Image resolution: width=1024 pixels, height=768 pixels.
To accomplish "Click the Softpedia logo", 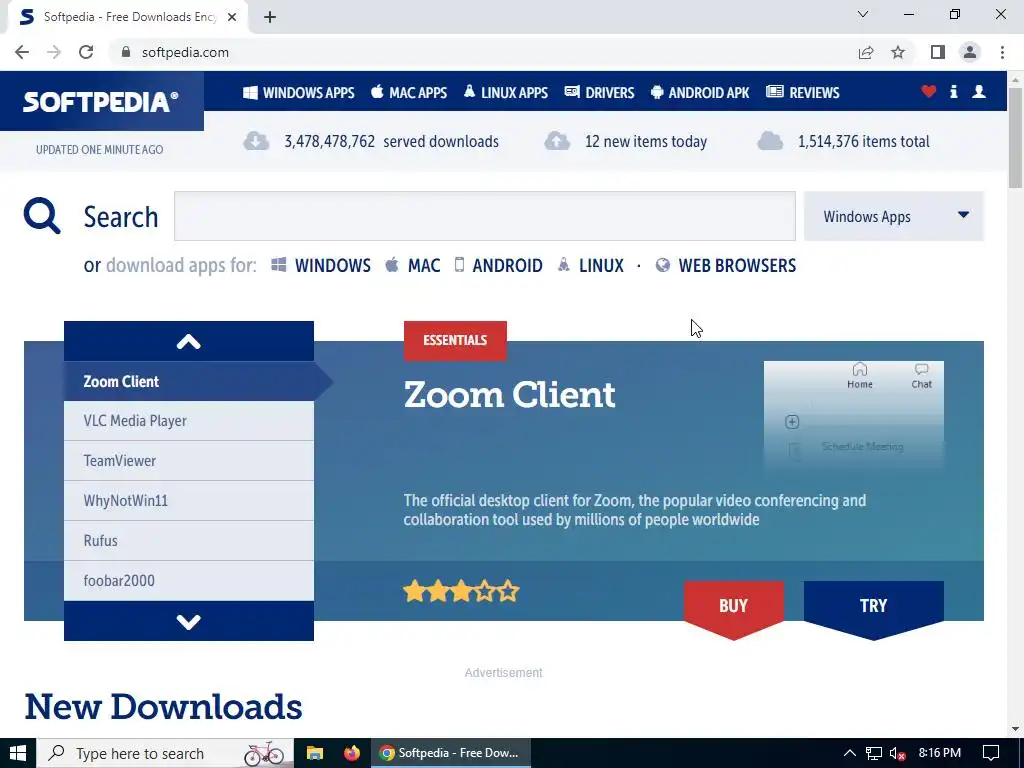I will tap(101, 101).
